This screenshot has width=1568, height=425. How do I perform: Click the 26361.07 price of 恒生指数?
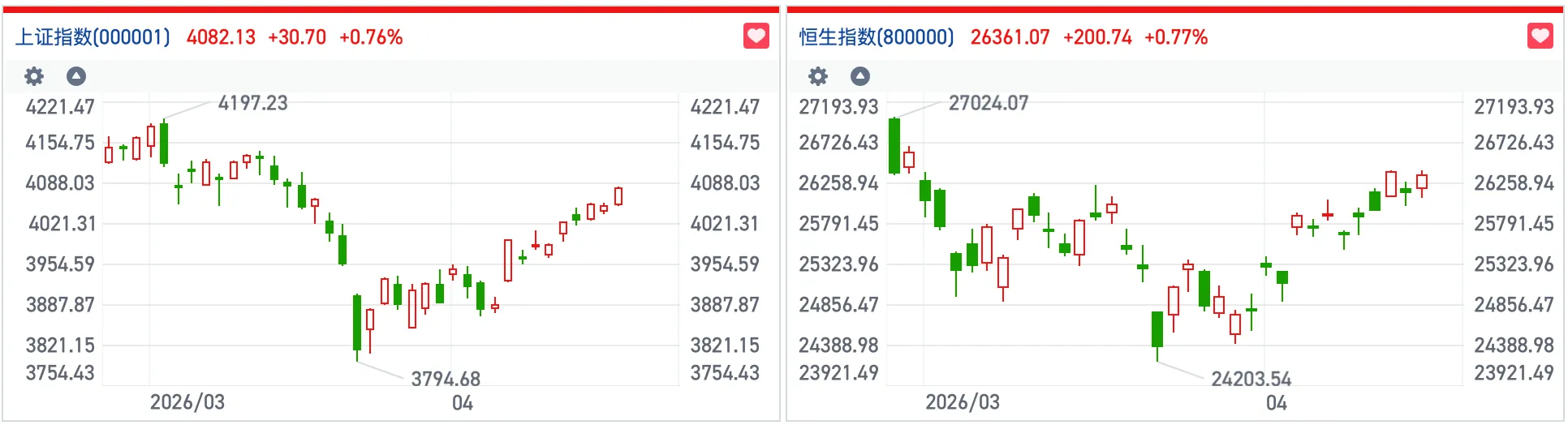pos(1010,37)
